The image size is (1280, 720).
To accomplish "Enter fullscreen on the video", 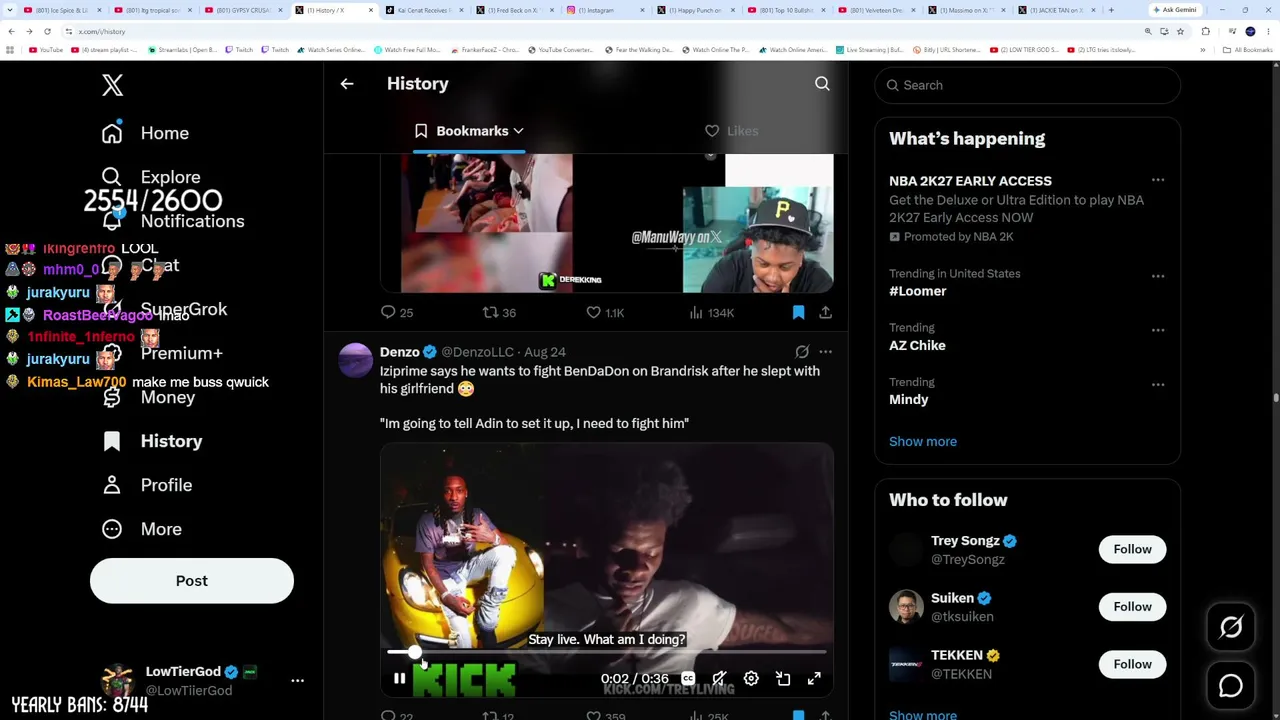I will coord(814,679).
